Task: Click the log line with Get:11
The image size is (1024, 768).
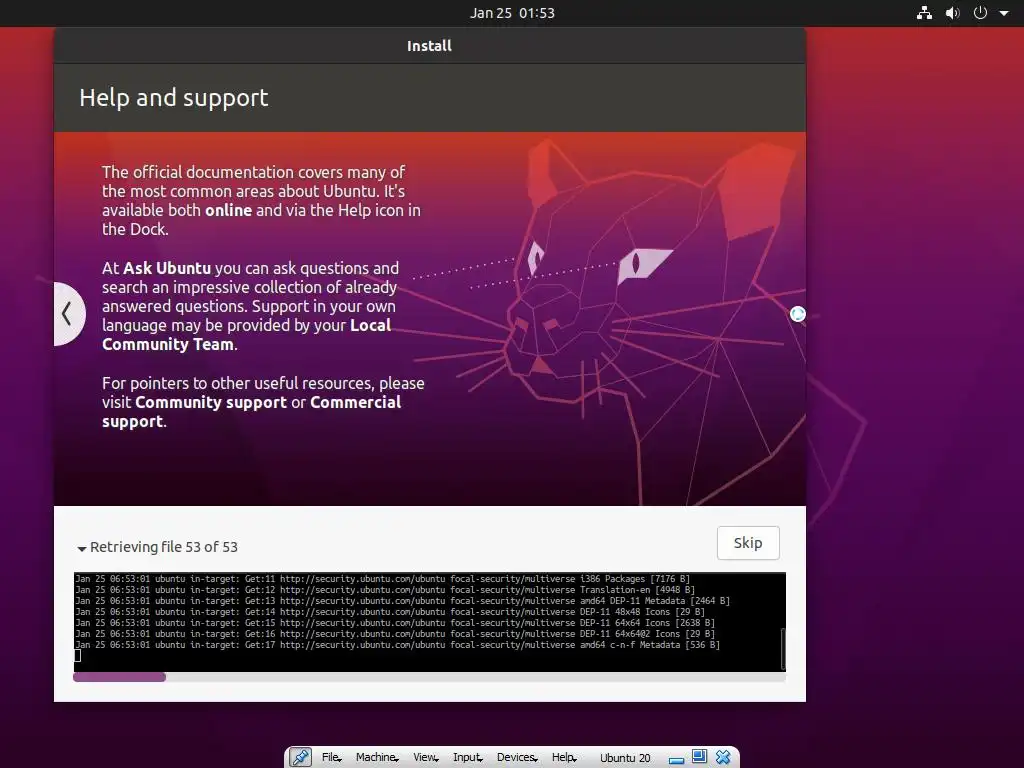Action: 383,579
